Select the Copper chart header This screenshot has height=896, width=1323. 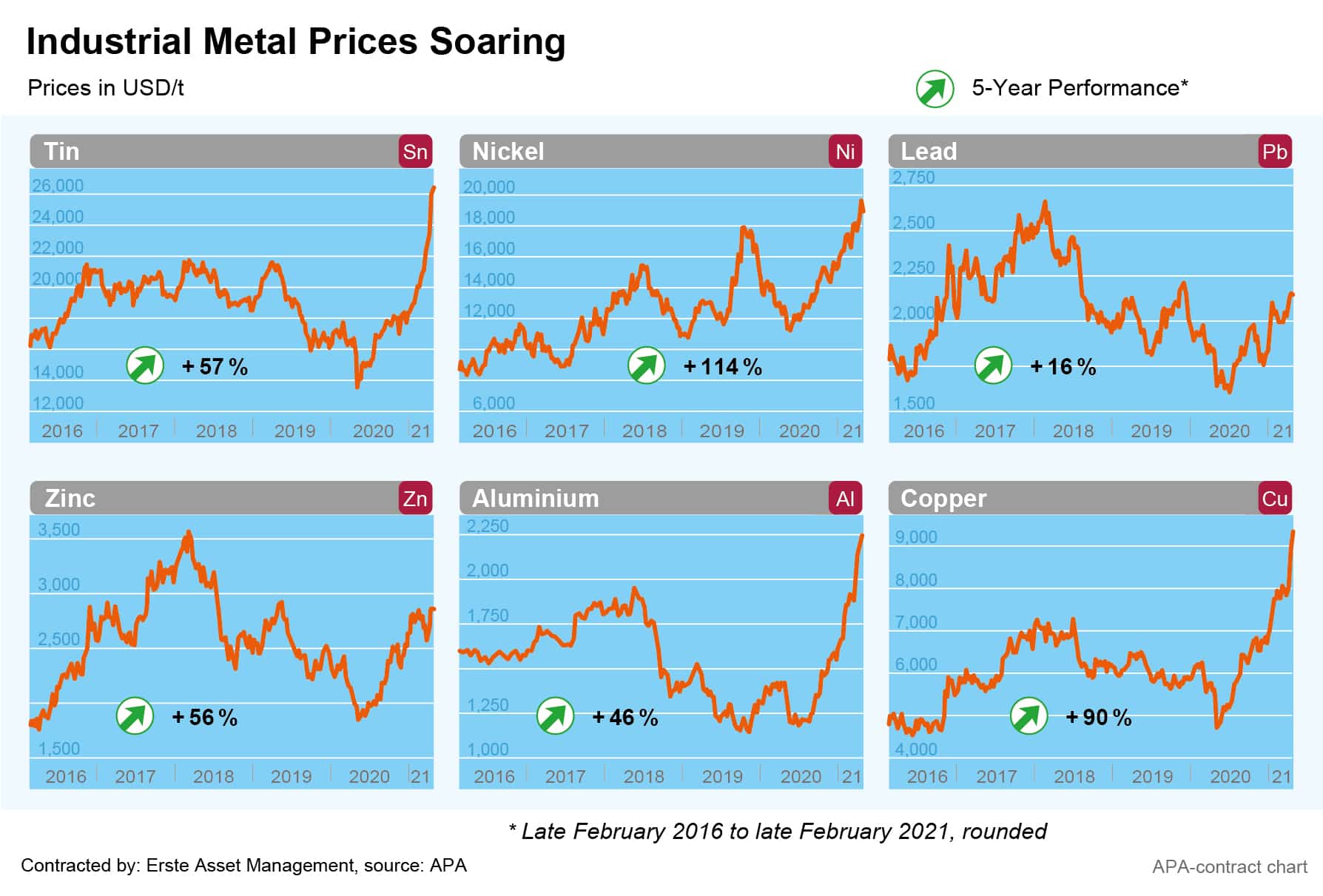(1073, 499)
